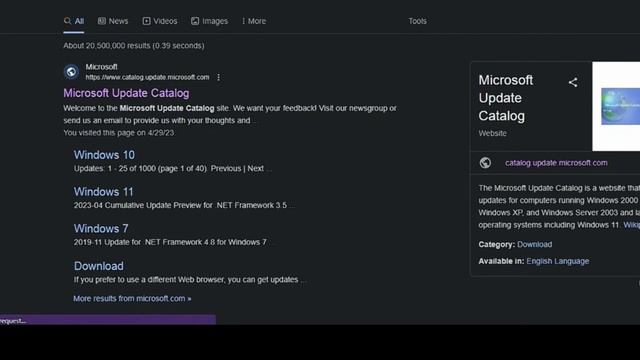Open the Microsoft Update Catalog result title
Image resolution: width=640 pixels, height=360 pixels.
[x=126, y=93]
